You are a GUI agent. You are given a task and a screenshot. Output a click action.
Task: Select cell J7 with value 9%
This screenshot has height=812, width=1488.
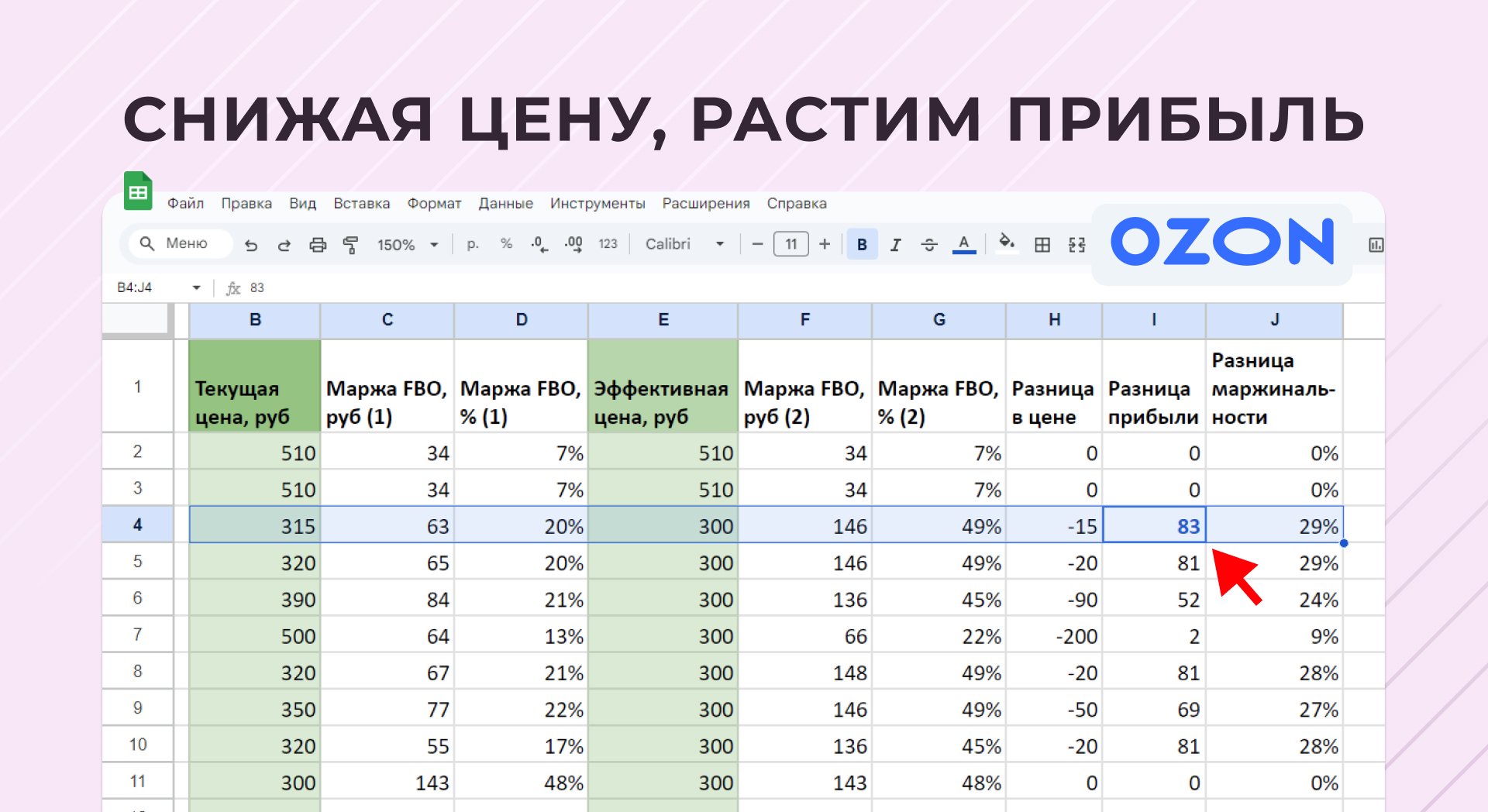[x=1275, y=635]
